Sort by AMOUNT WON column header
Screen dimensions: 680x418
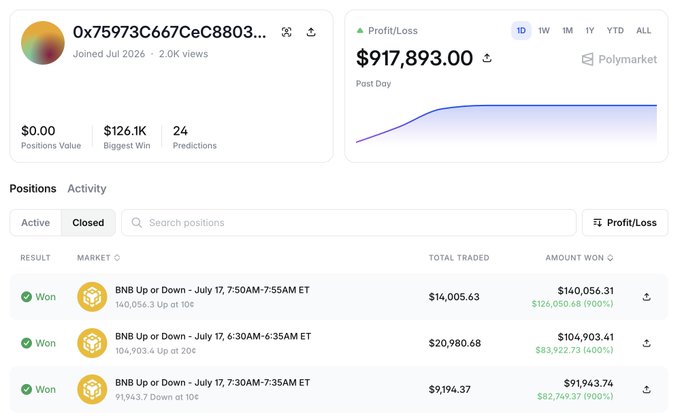click(x=579, y=258)
